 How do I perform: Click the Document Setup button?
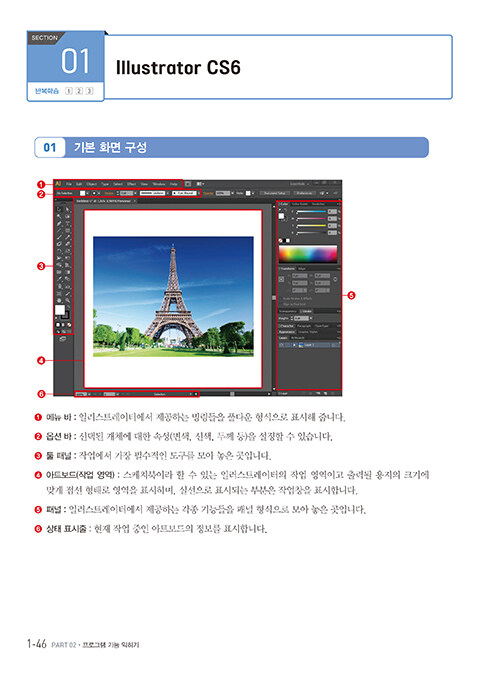tap(274, 193)
